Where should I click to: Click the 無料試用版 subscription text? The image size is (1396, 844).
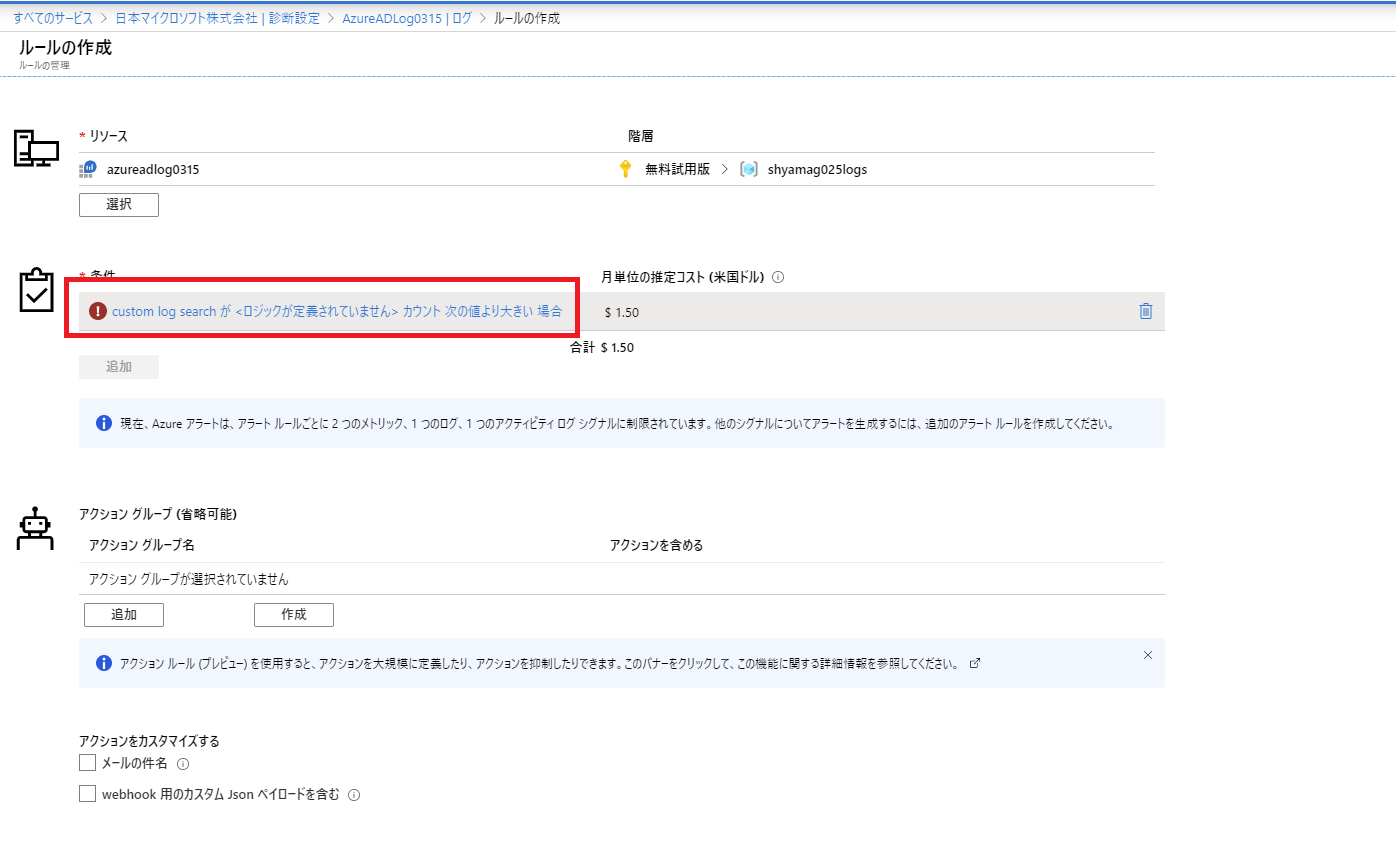tap(677, 169)
